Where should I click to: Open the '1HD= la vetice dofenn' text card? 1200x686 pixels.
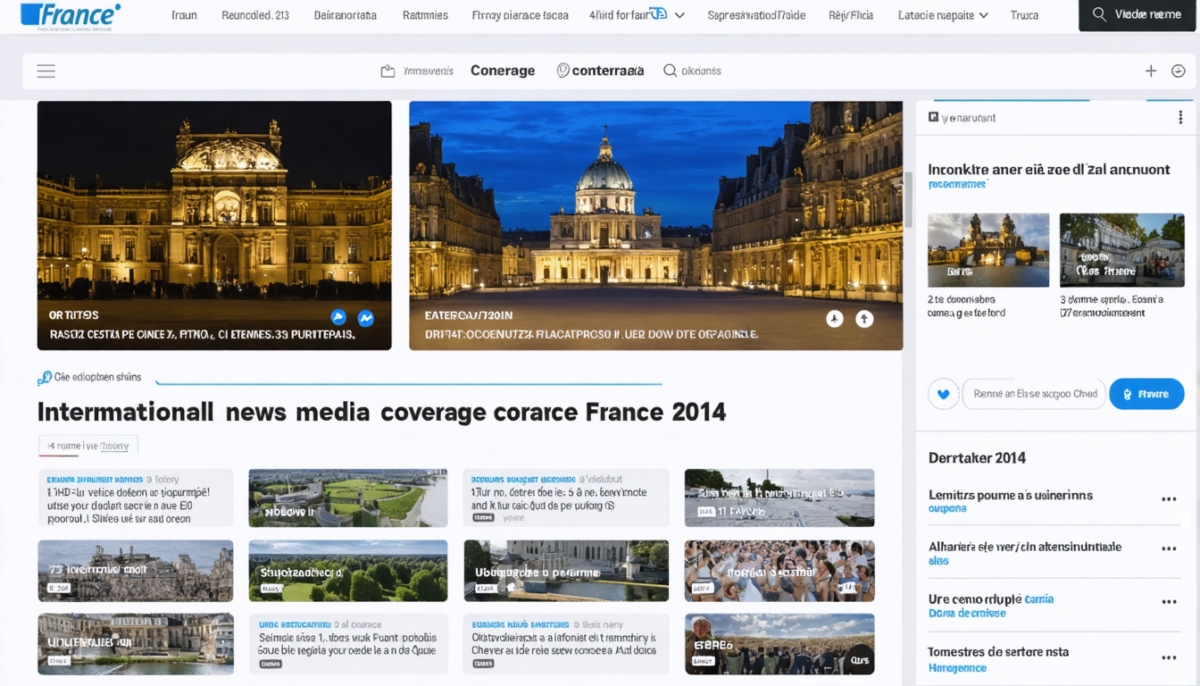click(135, 498)
